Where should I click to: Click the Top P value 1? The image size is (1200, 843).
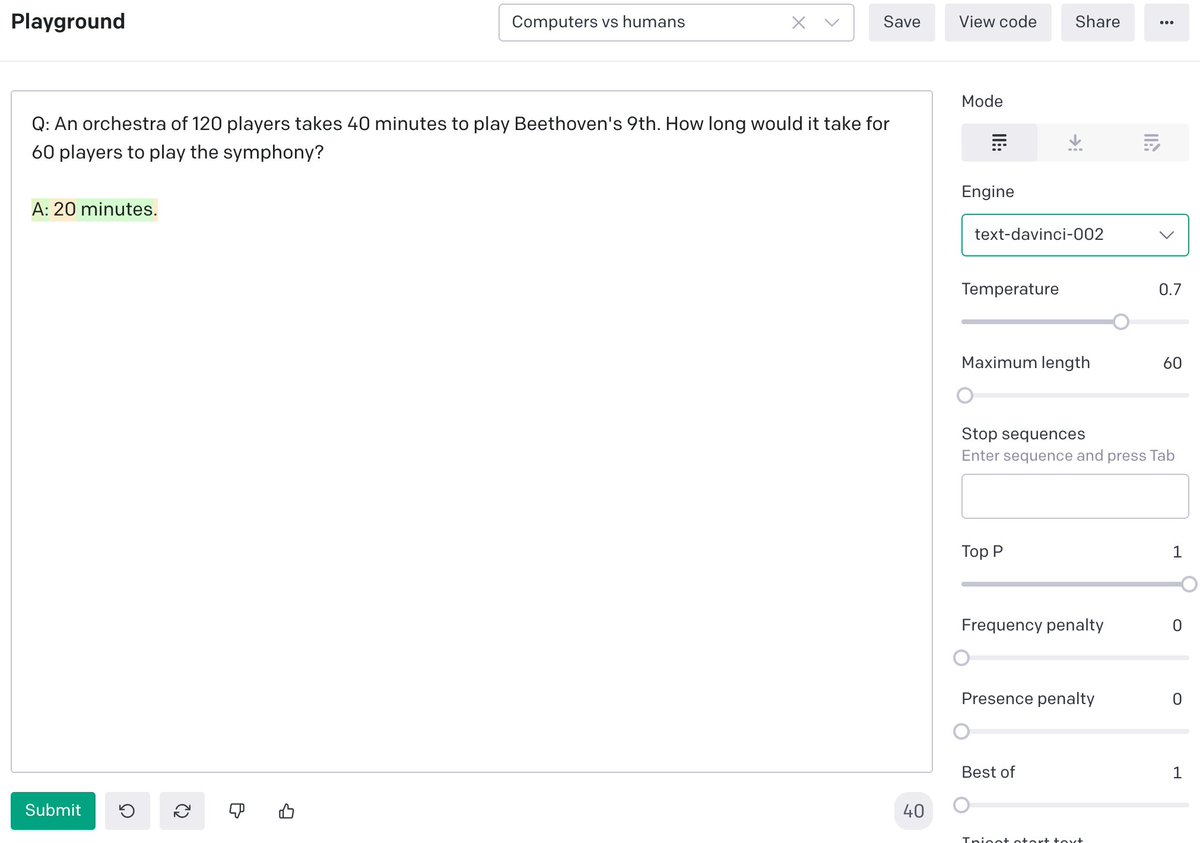[x=1177, y=552]
